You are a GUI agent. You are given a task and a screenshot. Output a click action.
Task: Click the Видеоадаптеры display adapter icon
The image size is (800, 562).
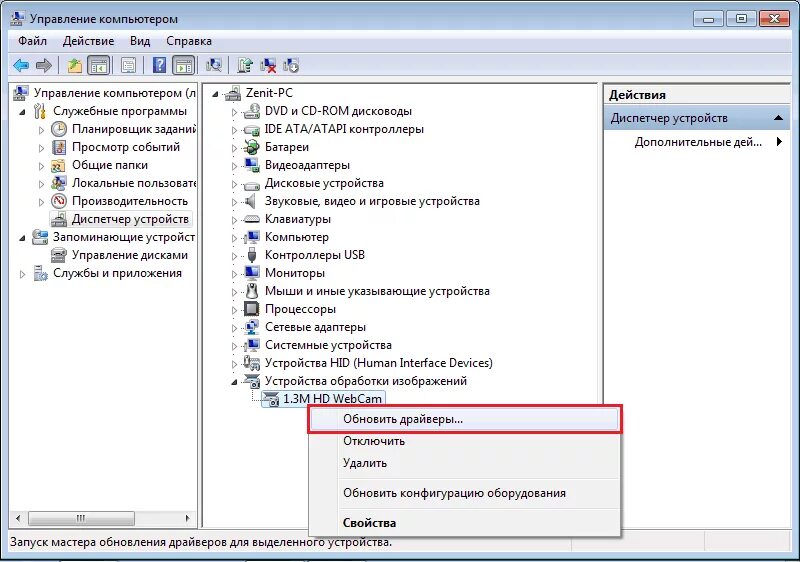(252, 165)
